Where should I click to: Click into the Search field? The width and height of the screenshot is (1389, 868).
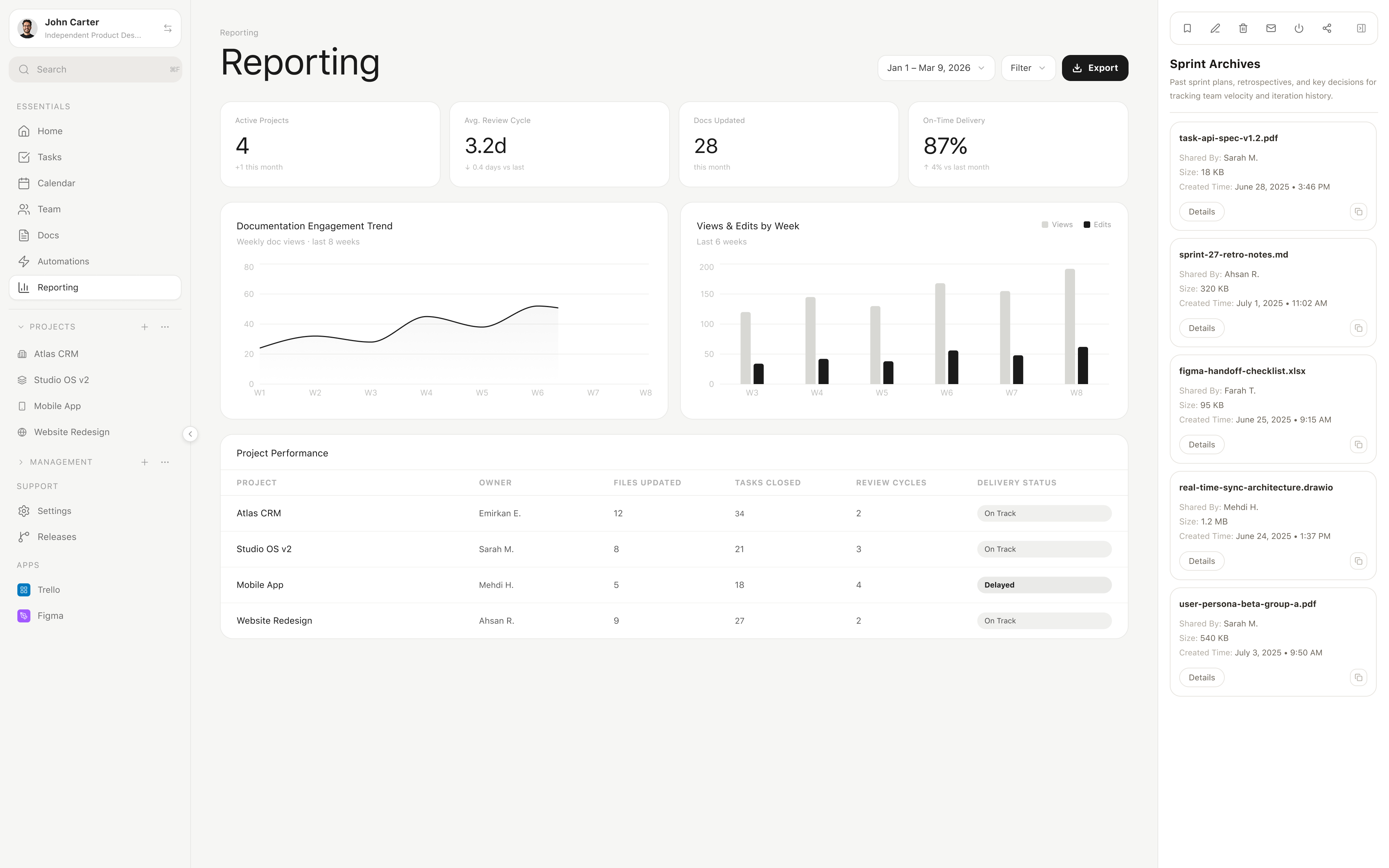click(95, 69)
